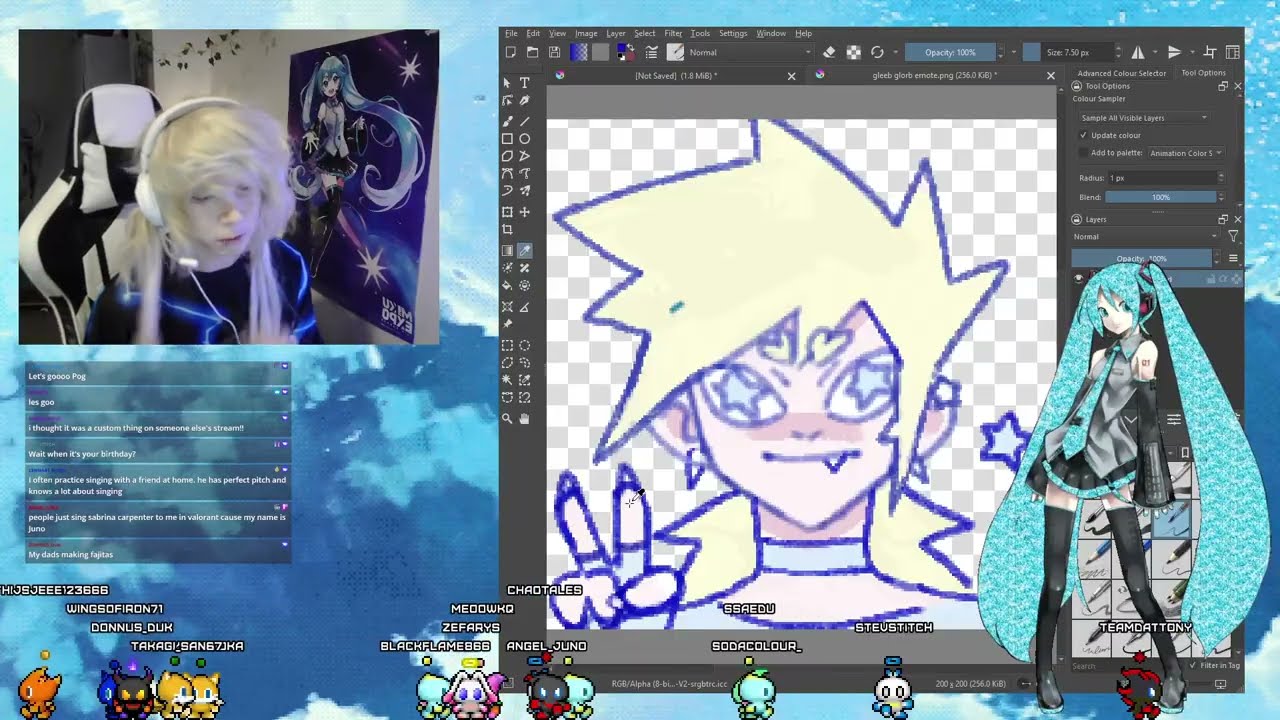Open the Filter menu
The image size is (1280, 720).
[x=673, y=33]
